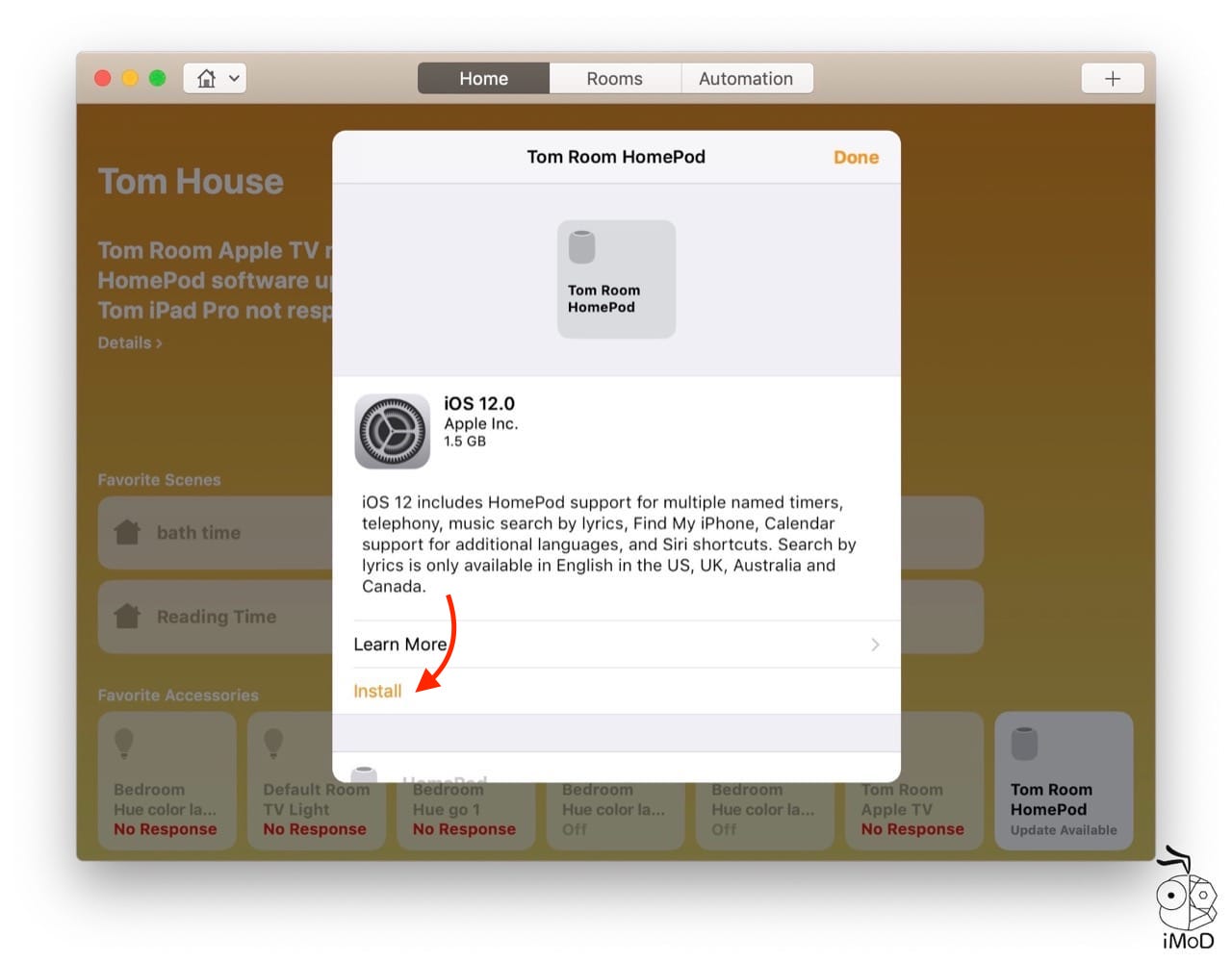Switch to the Automation tab

pos(746,79)
